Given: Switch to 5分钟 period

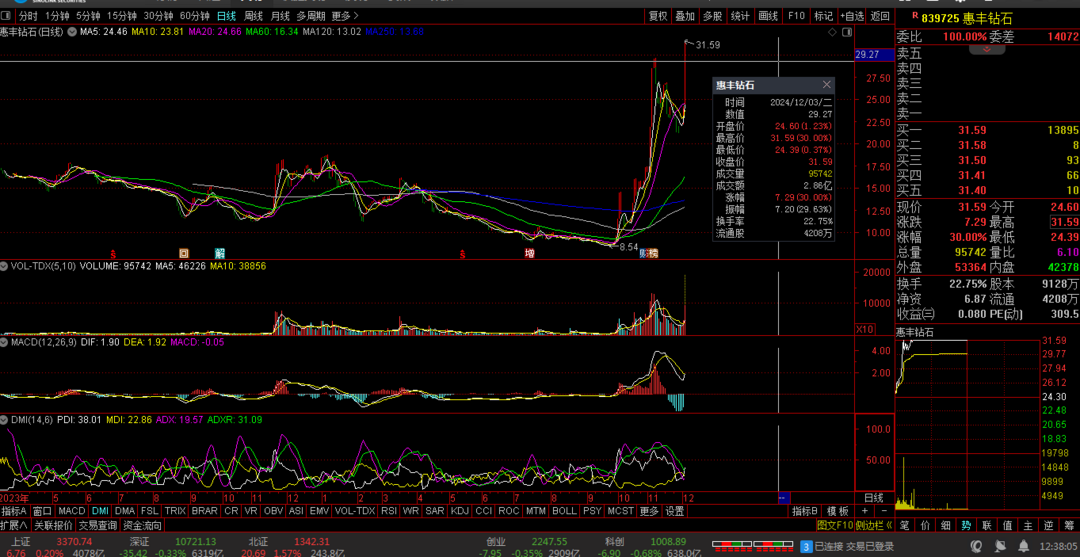Looking at the screenshot, I should (x=88, y=15).
